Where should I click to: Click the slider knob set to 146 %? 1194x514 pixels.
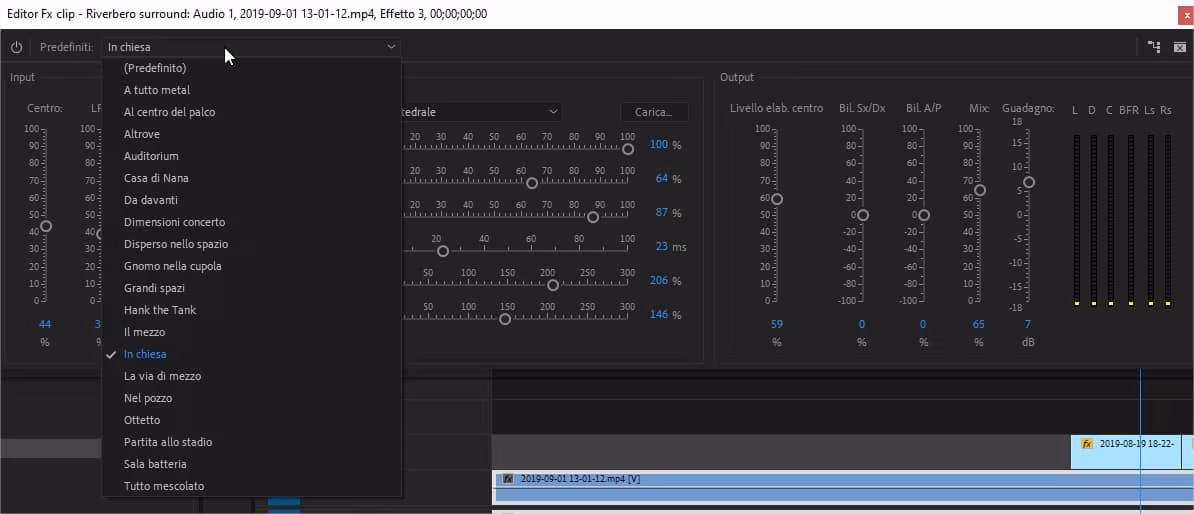point(505,319)
